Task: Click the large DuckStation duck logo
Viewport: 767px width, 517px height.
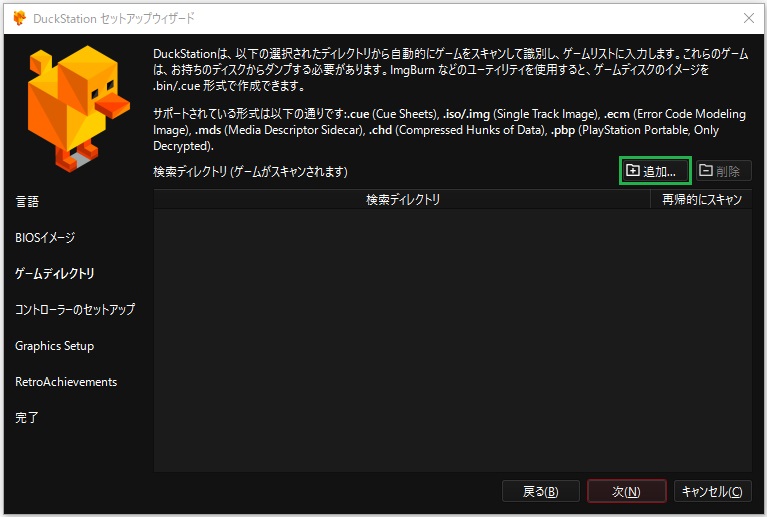Action: pos(78,108)
